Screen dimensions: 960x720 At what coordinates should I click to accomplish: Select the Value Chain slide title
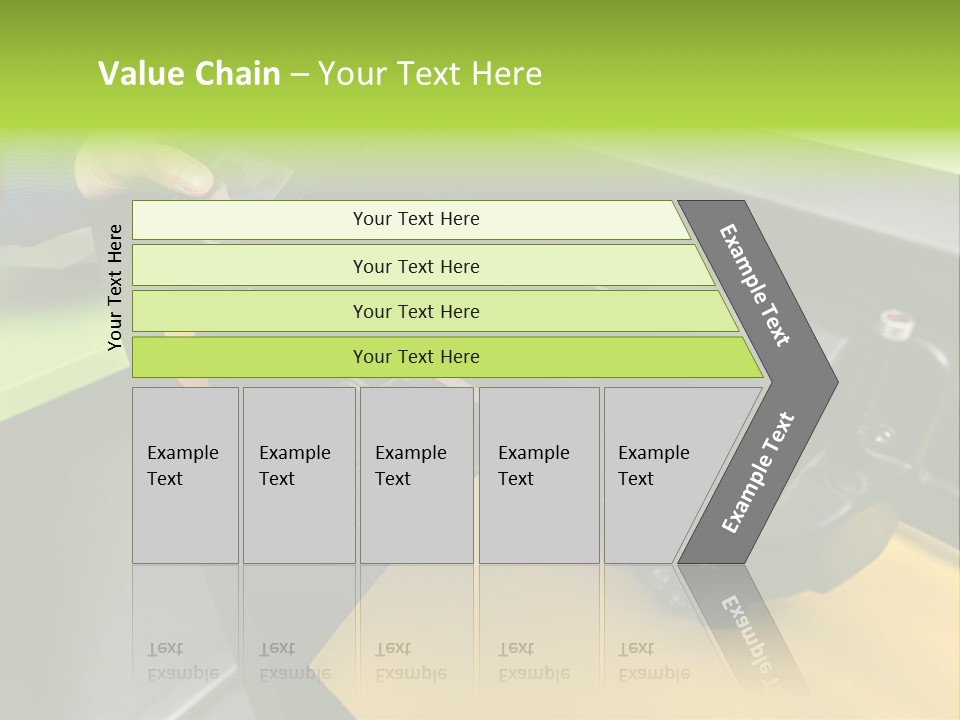coord(320,73)
